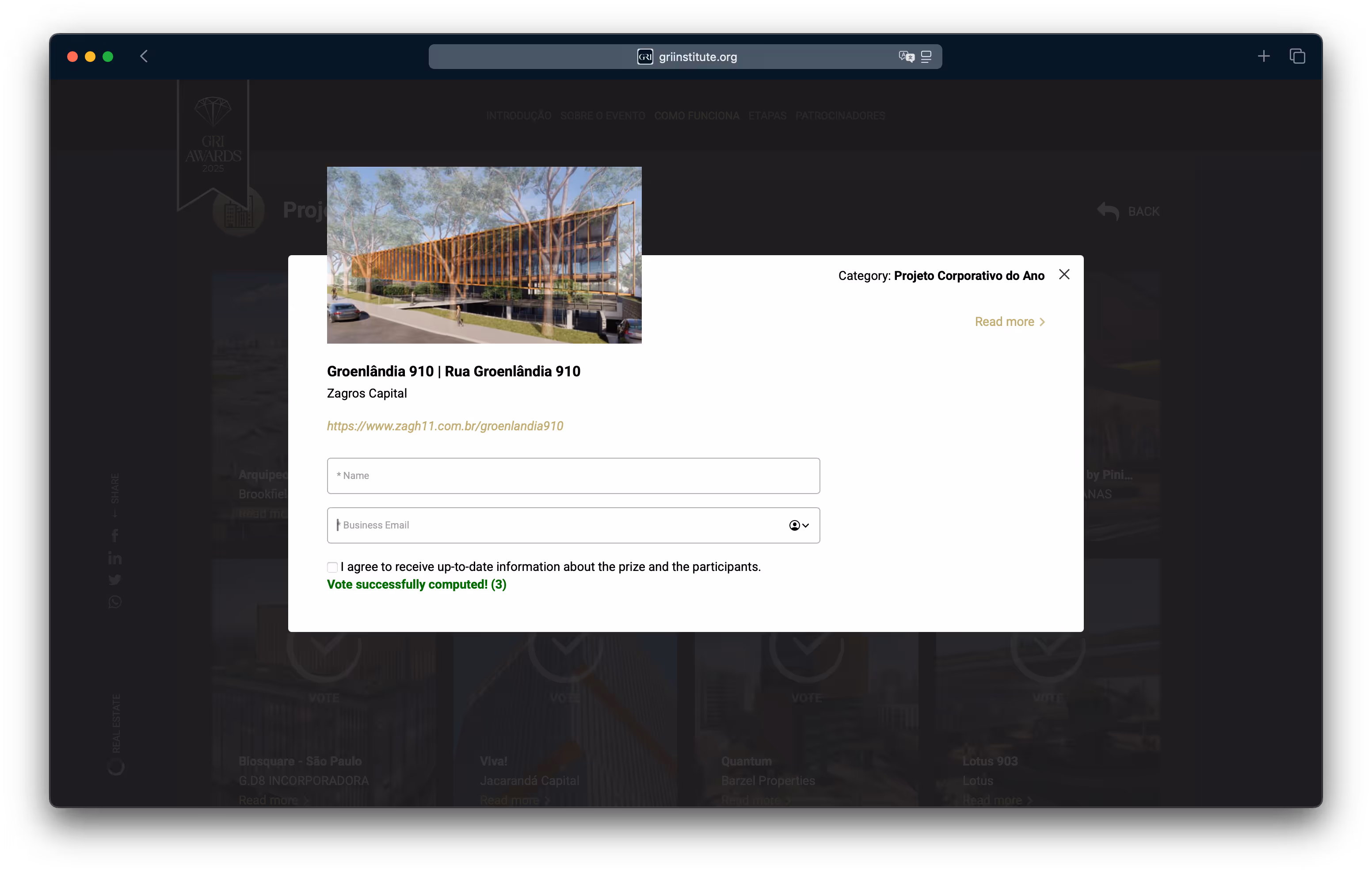This screenshot has width=1372, height=873.
Task: Click the Vote successfully computed! (3) message
Action: pos(416,585)
